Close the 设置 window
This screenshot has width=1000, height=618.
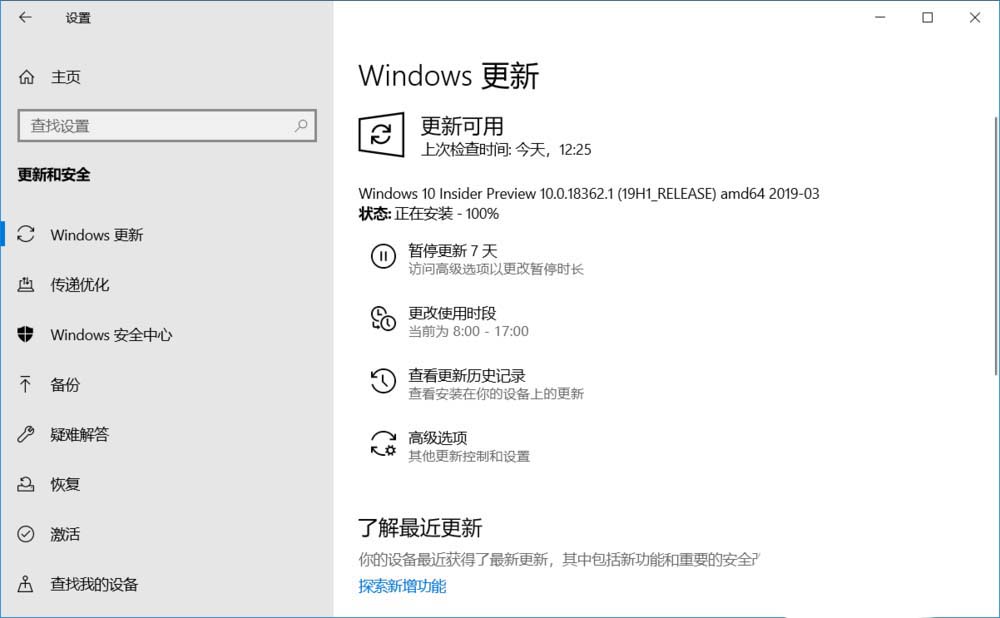pyautogui.click(x=974, y=17)
